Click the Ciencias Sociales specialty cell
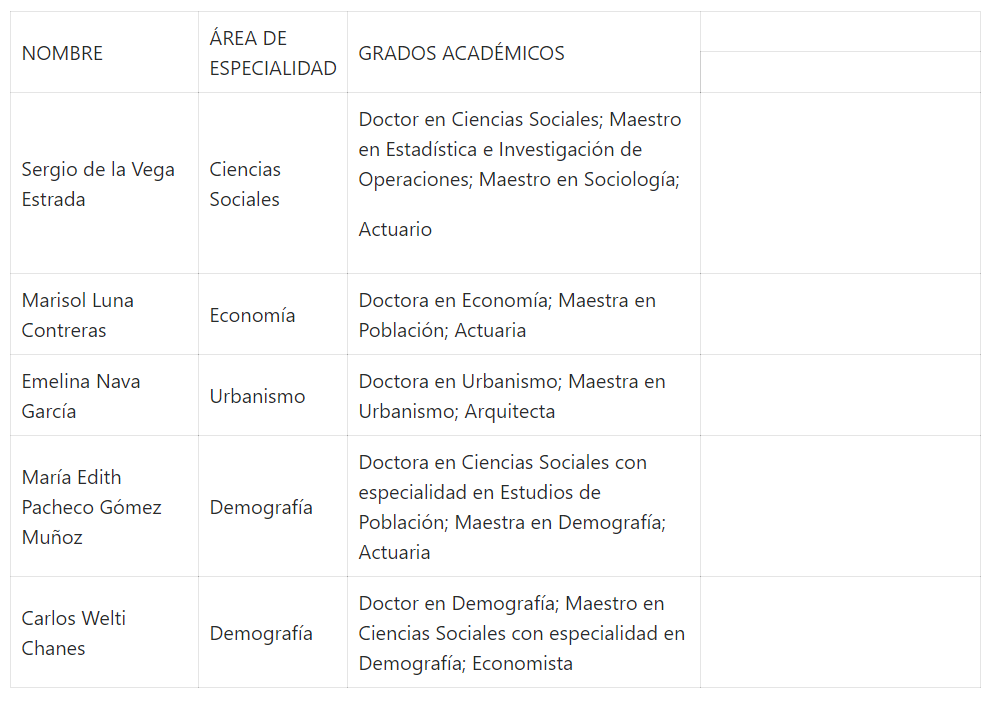The image size is (990, 701). point(245,184)
